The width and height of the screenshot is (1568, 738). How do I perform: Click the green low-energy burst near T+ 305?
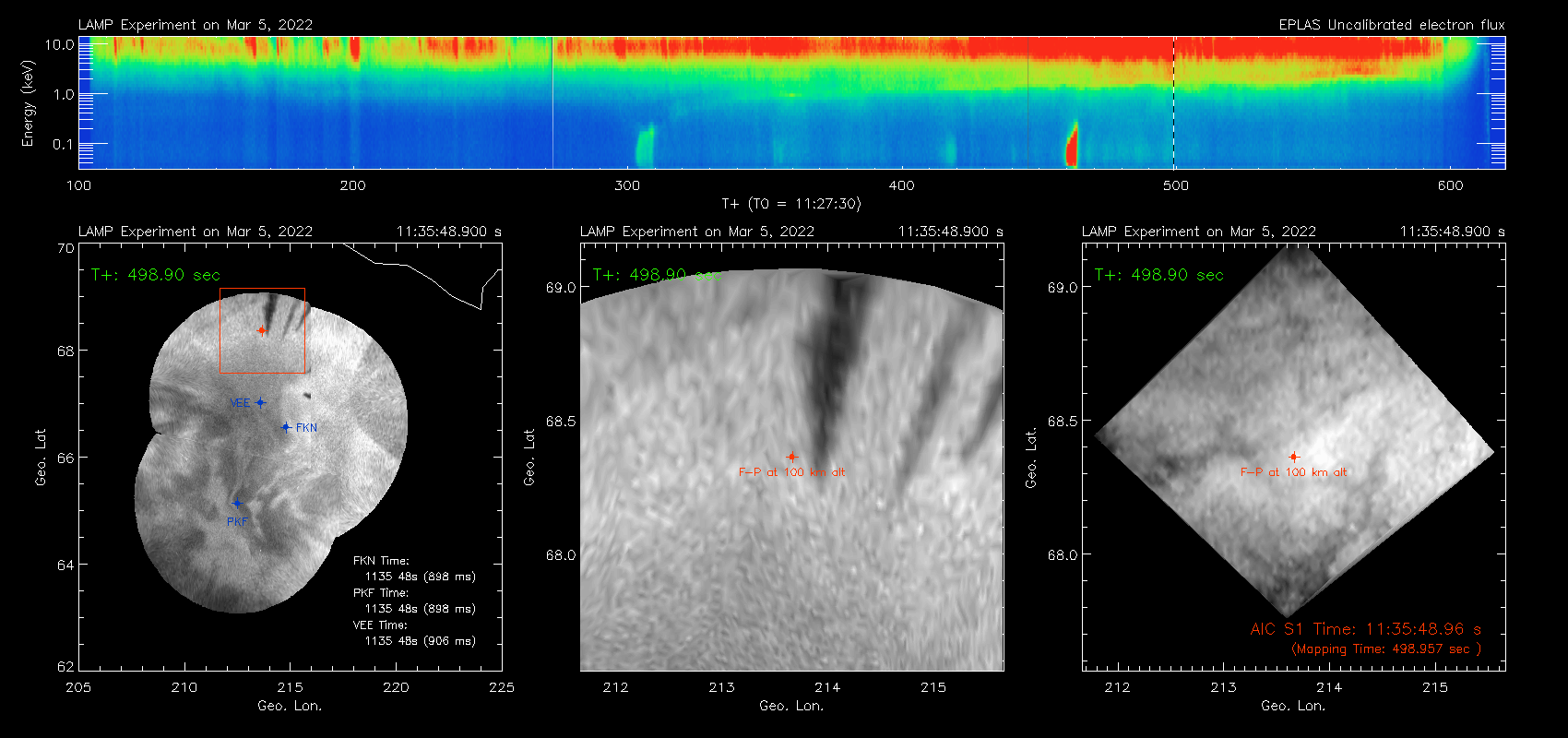(645, 147)
